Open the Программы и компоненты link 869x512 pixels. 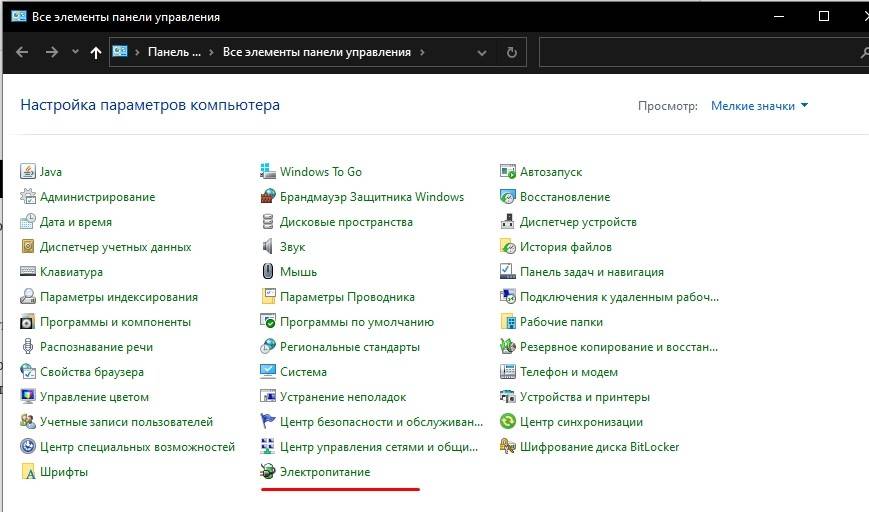click(115, 322)
